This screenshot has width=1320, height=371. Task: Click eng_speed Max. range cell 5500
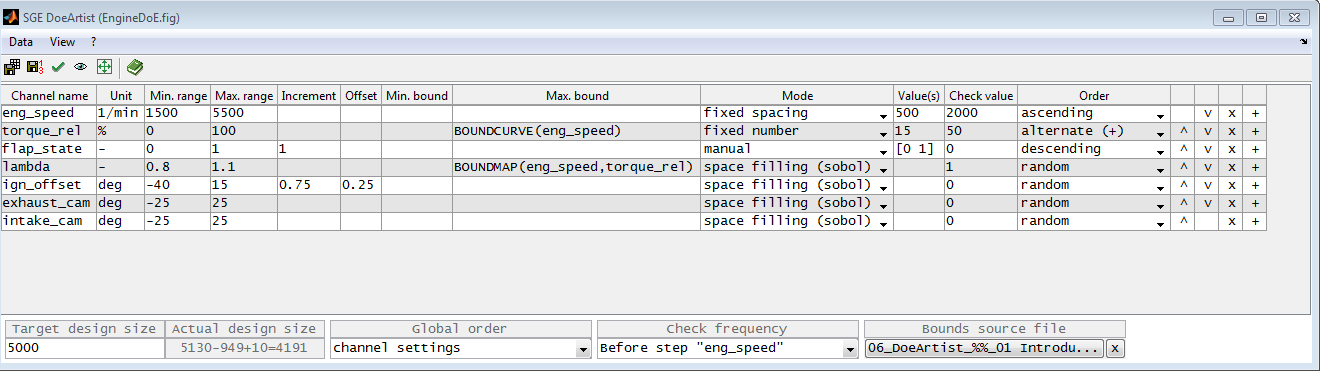click(244, 113)
